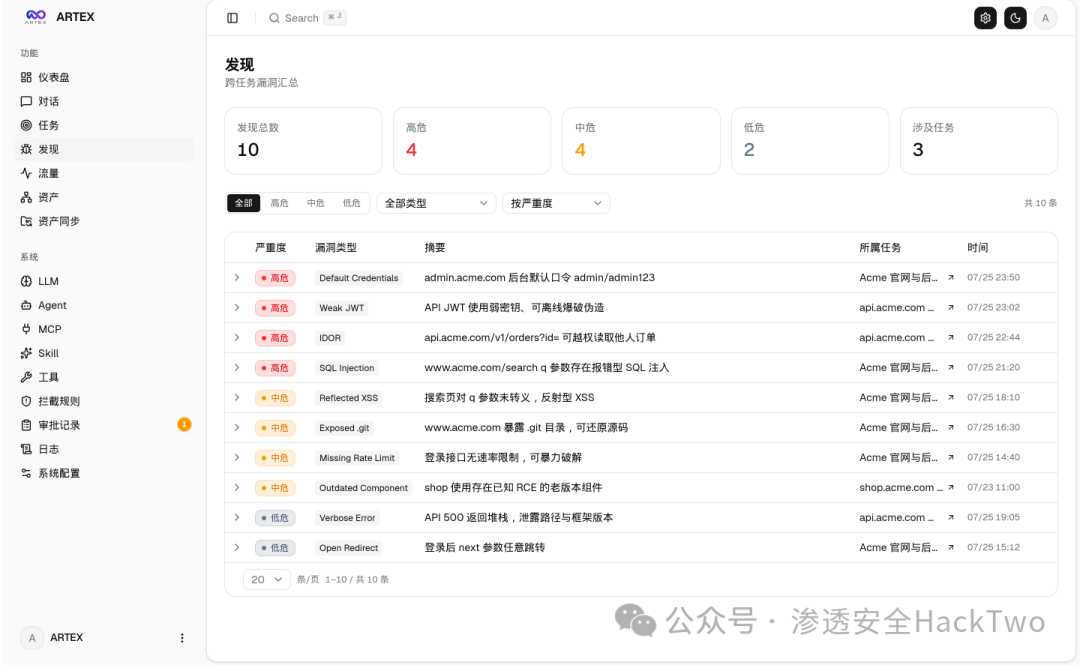The width and height of the screenshot is (1080, 665).
Task: Click the 严重度 column header
Action: pos(271,247)
